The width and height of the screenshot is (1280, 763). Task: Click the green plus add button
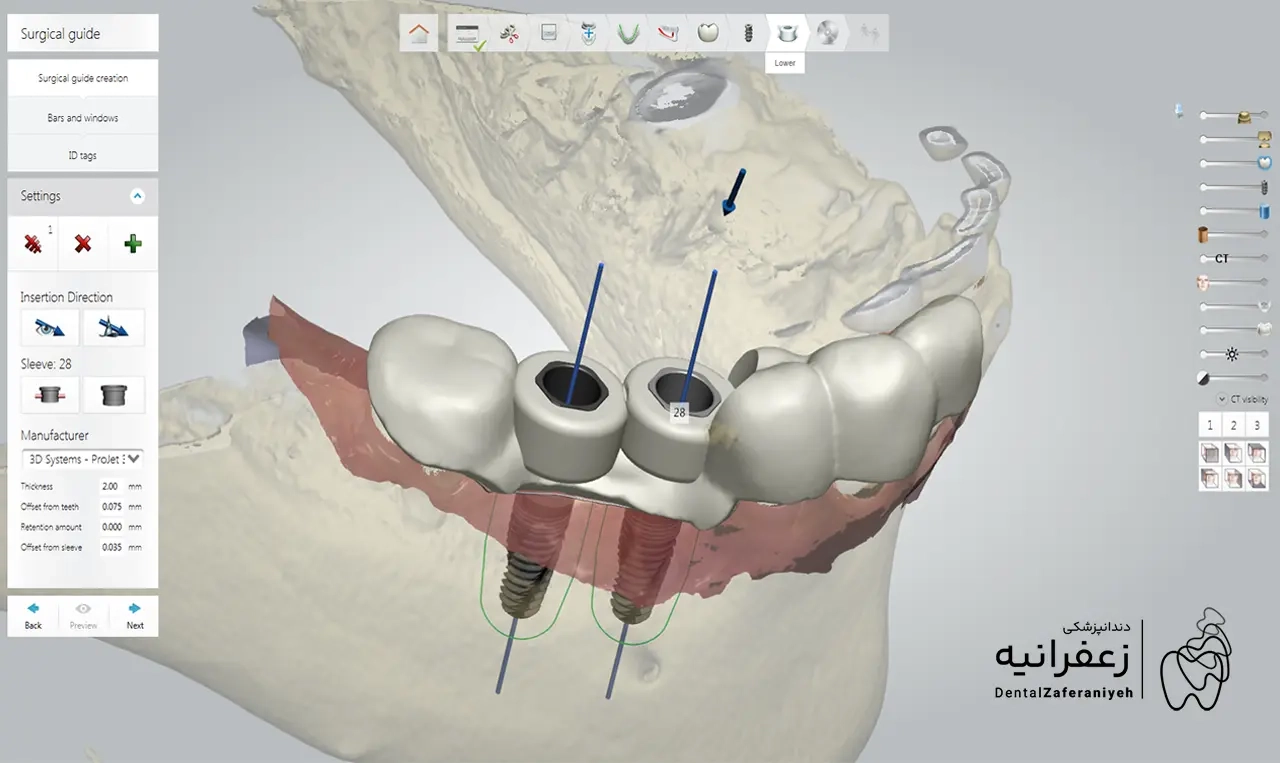click(132, 243)
